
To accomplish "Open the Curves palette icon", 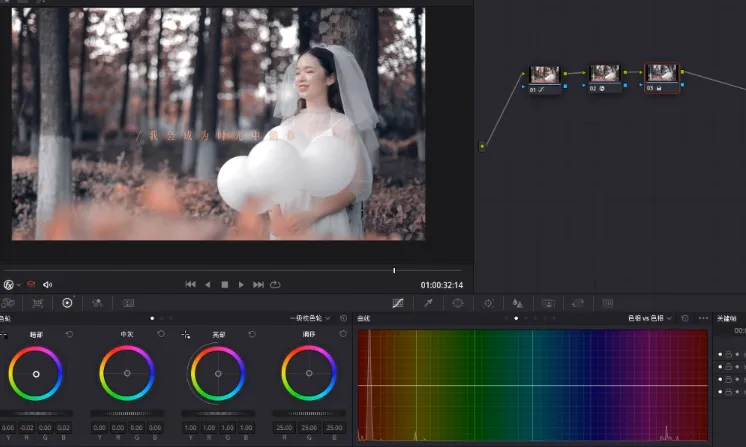I will pos(397,302).
